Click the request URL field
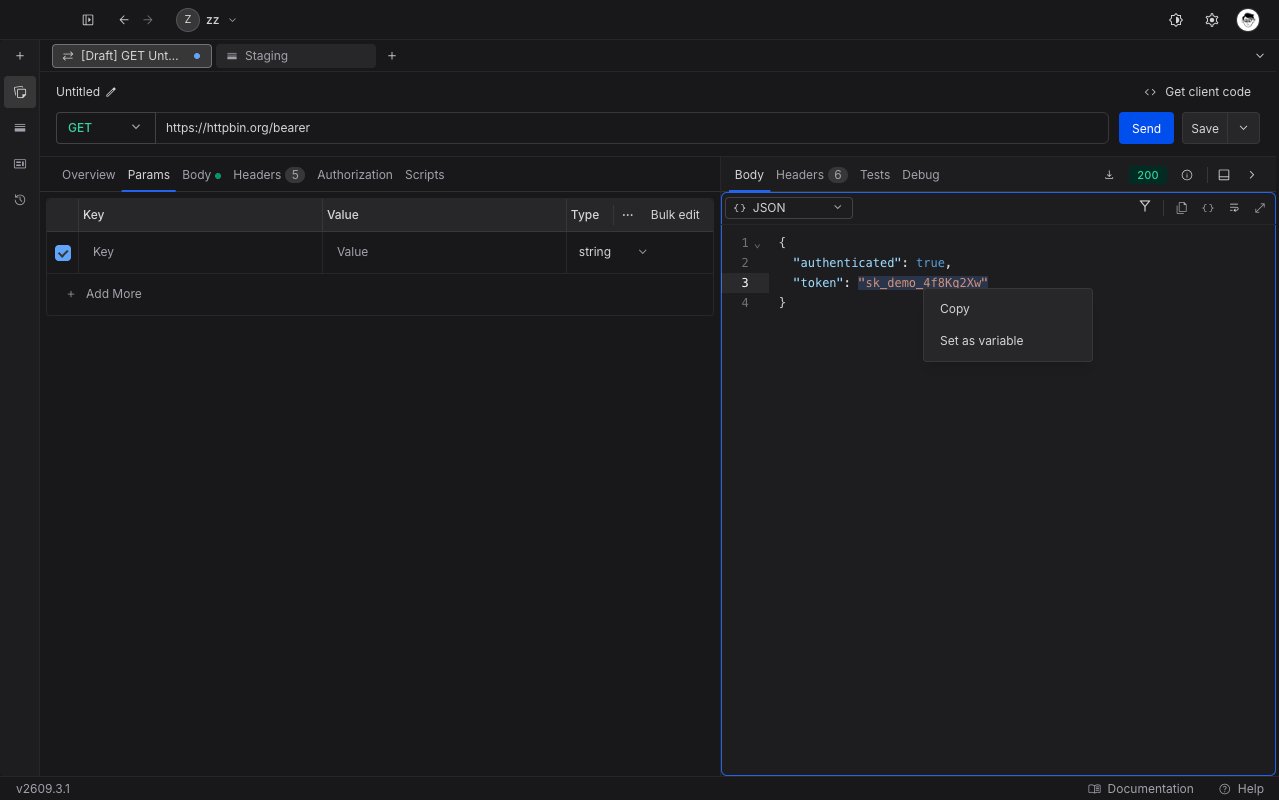This screenshot has width=1279, height=800. click(x=632, y=128)
